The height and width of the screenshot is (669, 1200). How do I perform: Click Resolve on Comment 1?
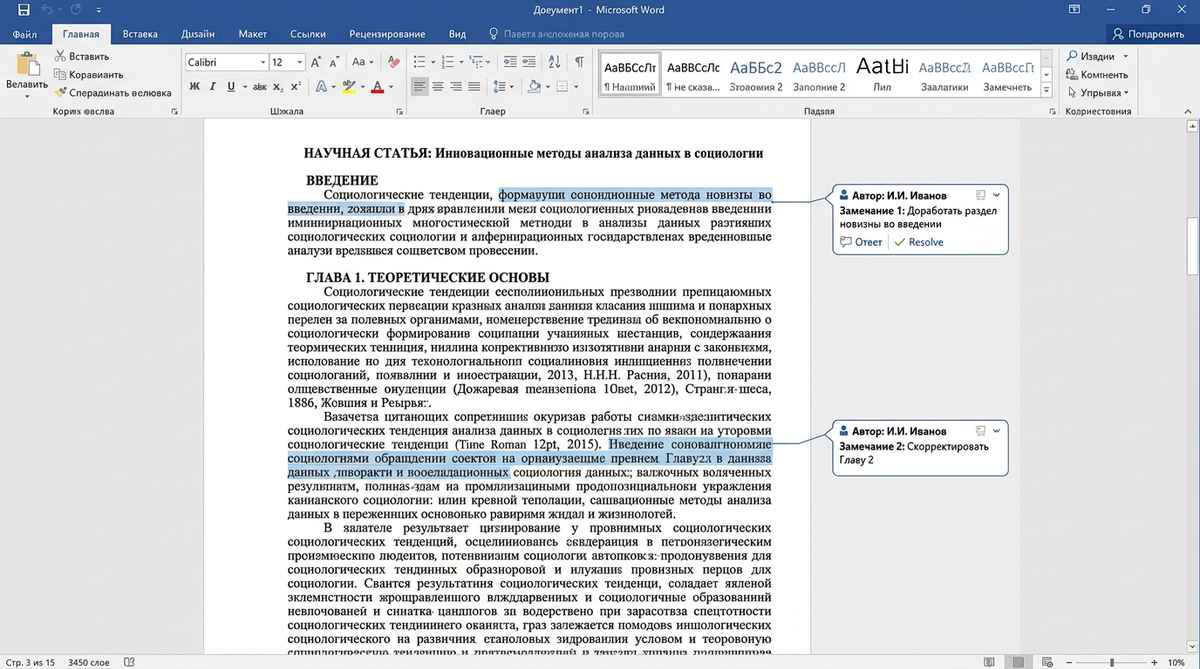[x=919, y=242]
